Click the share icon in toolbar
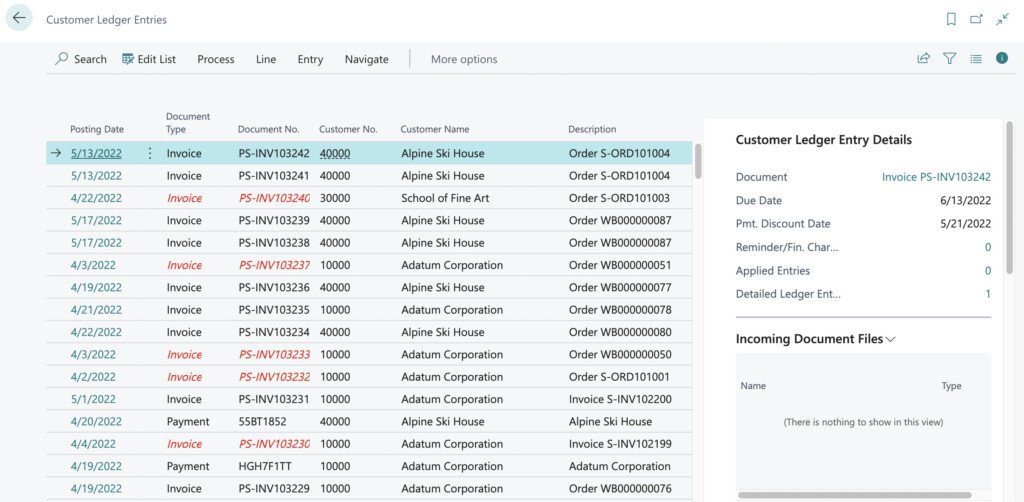1024x502 pixels. [x=923, y=59]
